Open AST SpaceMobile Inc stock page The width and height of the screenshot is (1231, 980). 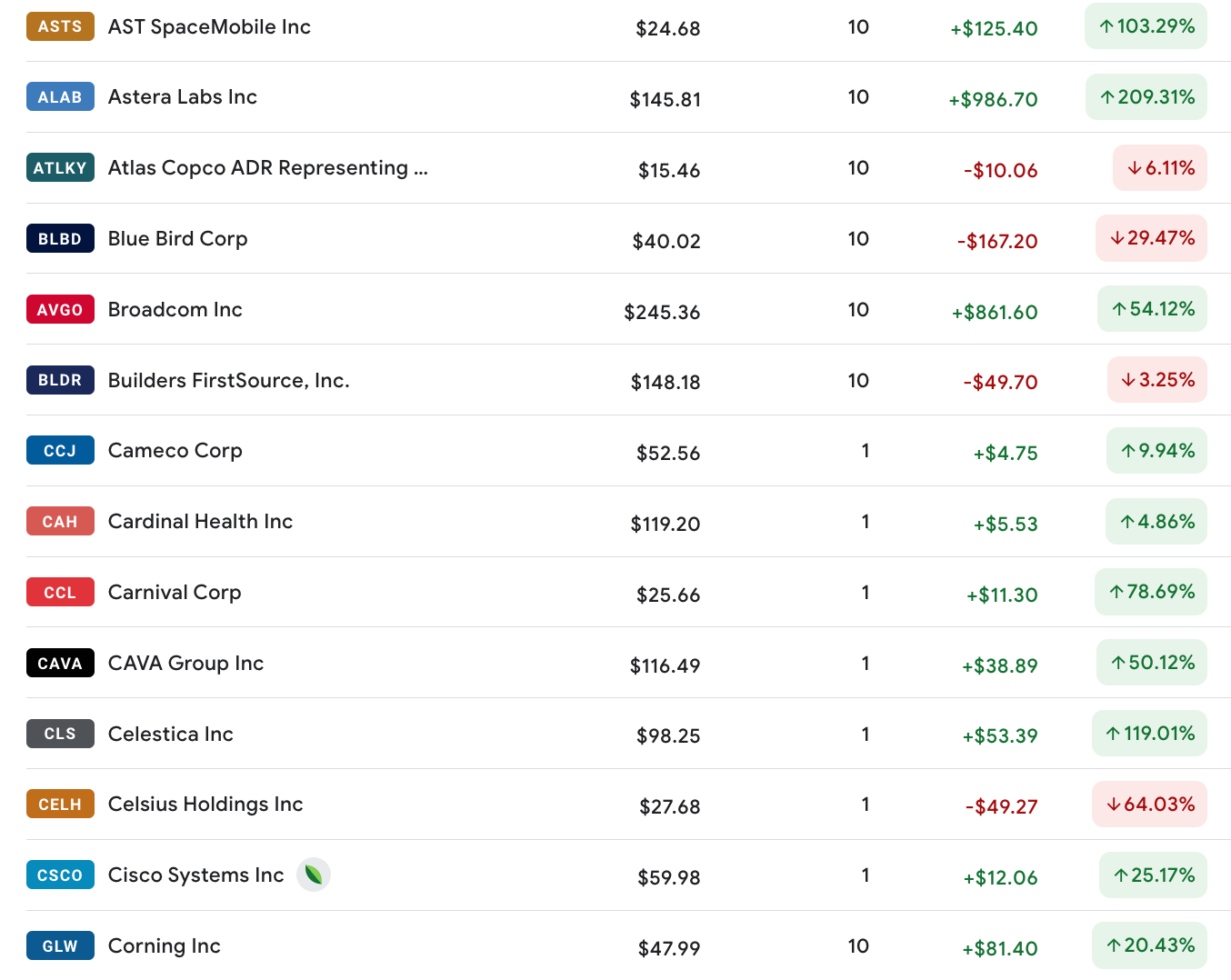coord(209,26)
